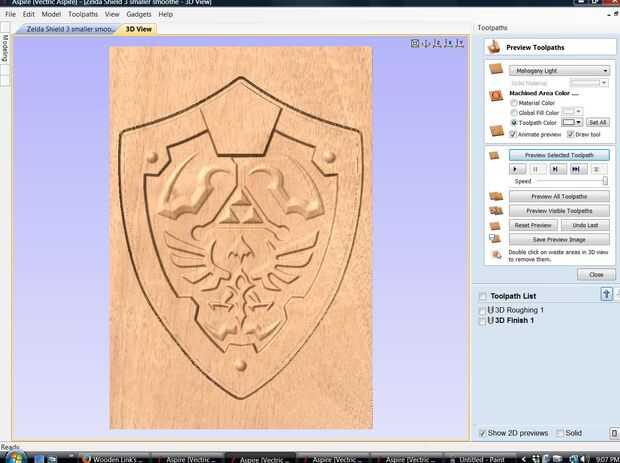The height and width of the screenshot is (463, 620).
Task: Click the material block icon beside Mahogany Light
Action: point(496,69)
